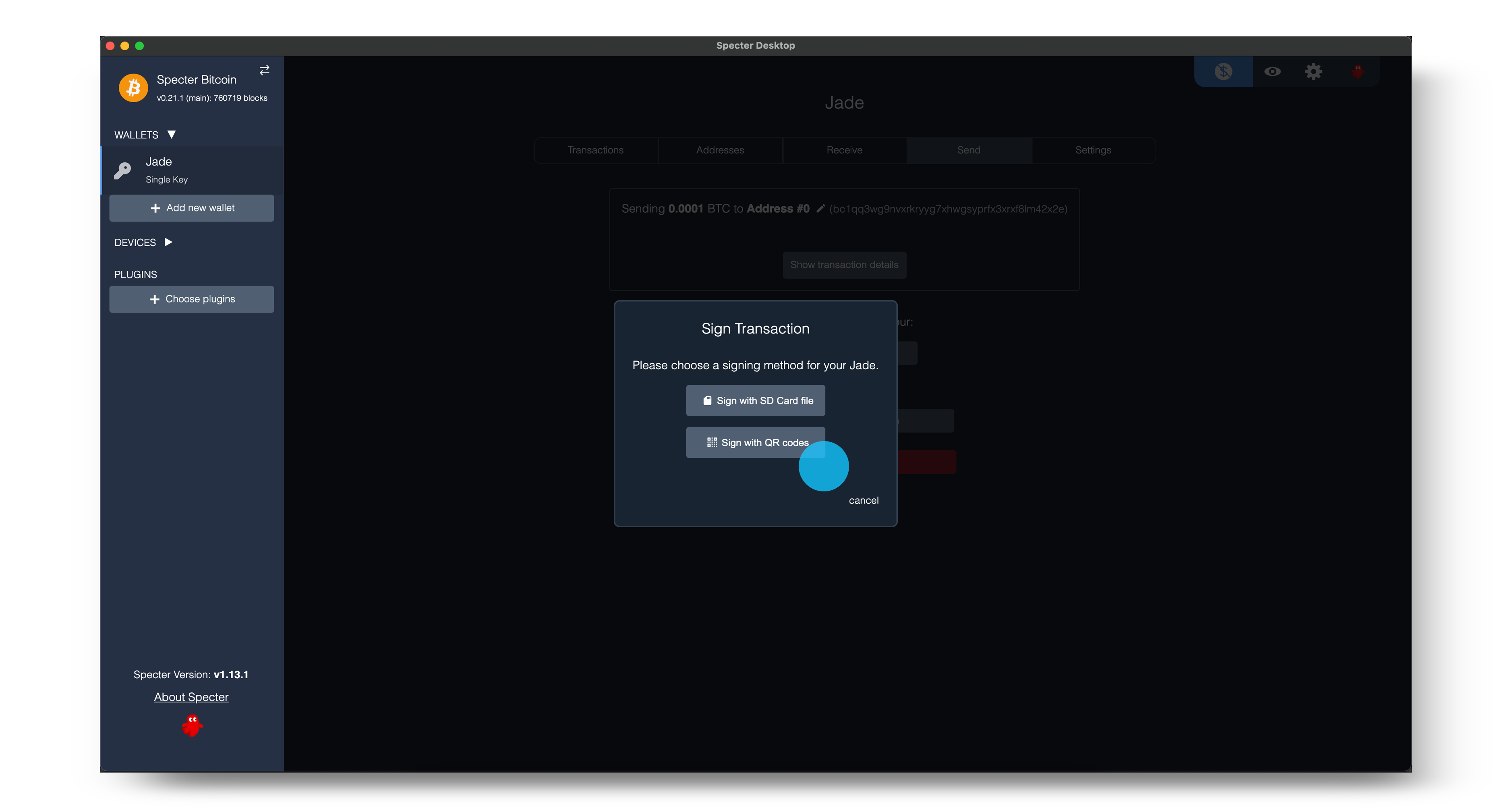Image resolution: width=1508 pixels, height=812 pixels.
Task: Click the v0.21.1 block count status text
Action: (212, 98)
